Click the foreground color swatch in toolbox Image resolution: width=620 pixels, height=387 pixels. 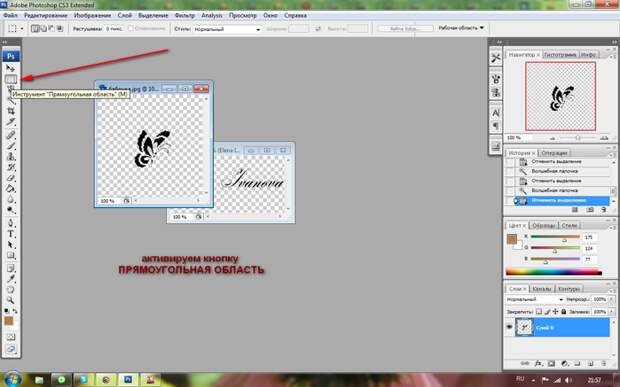click(x=8, y=321)
